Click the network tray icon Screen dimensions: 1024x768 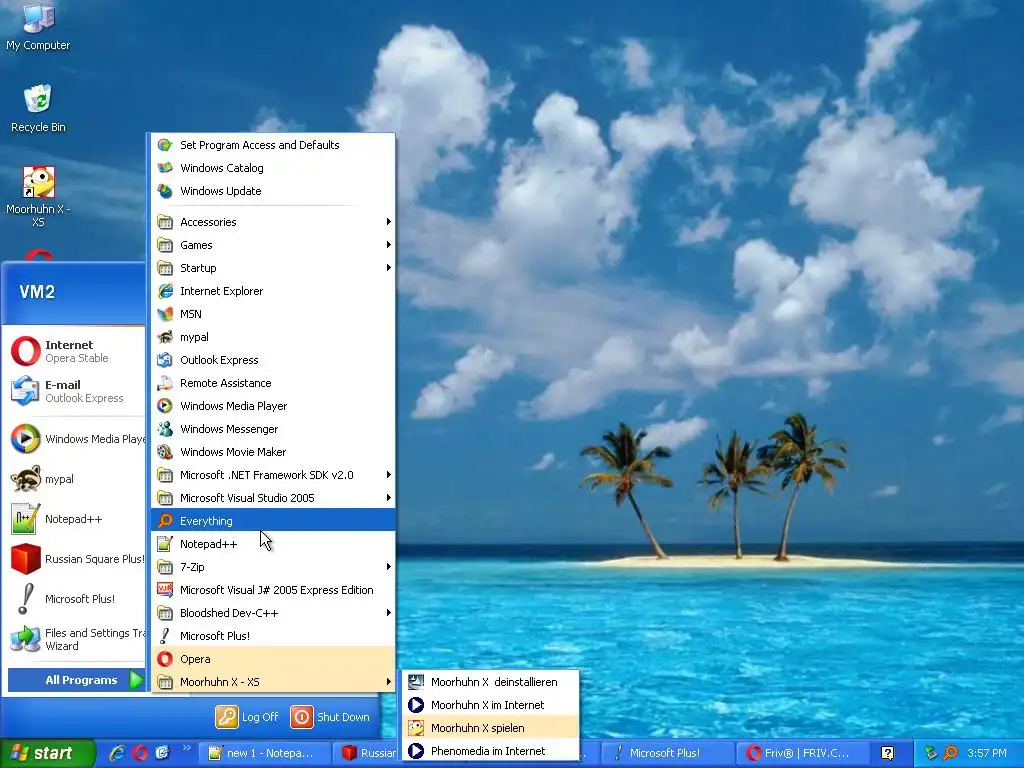coord(931,753)
